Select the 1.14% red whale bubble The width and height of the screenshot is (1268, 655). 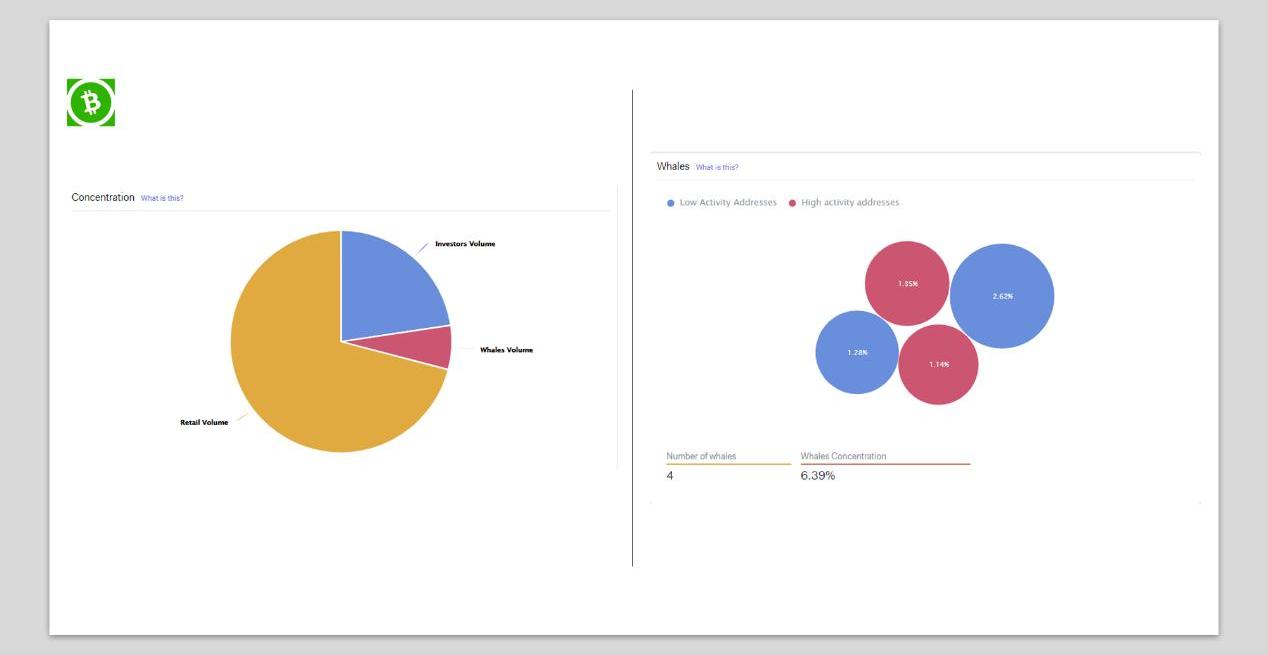pyautogui.click(x=938, y=364)
